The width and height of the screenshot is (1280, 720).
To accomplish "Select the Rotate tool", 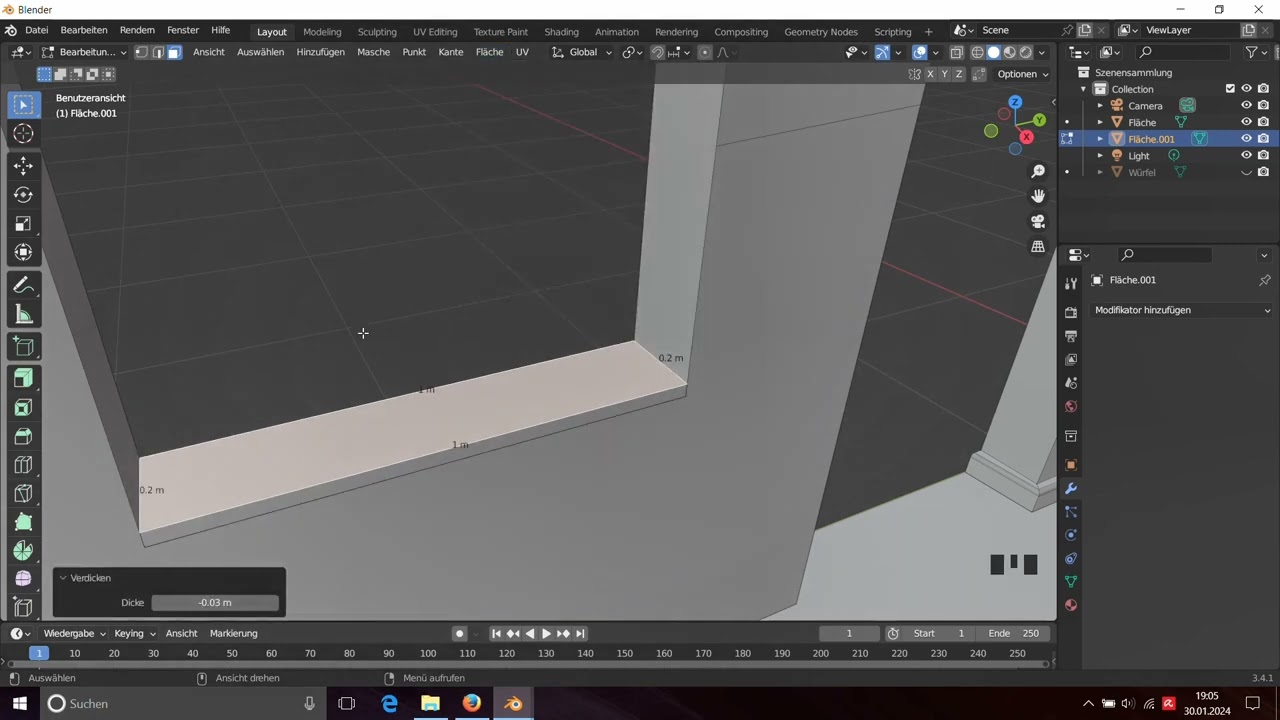I will (23, 195).
